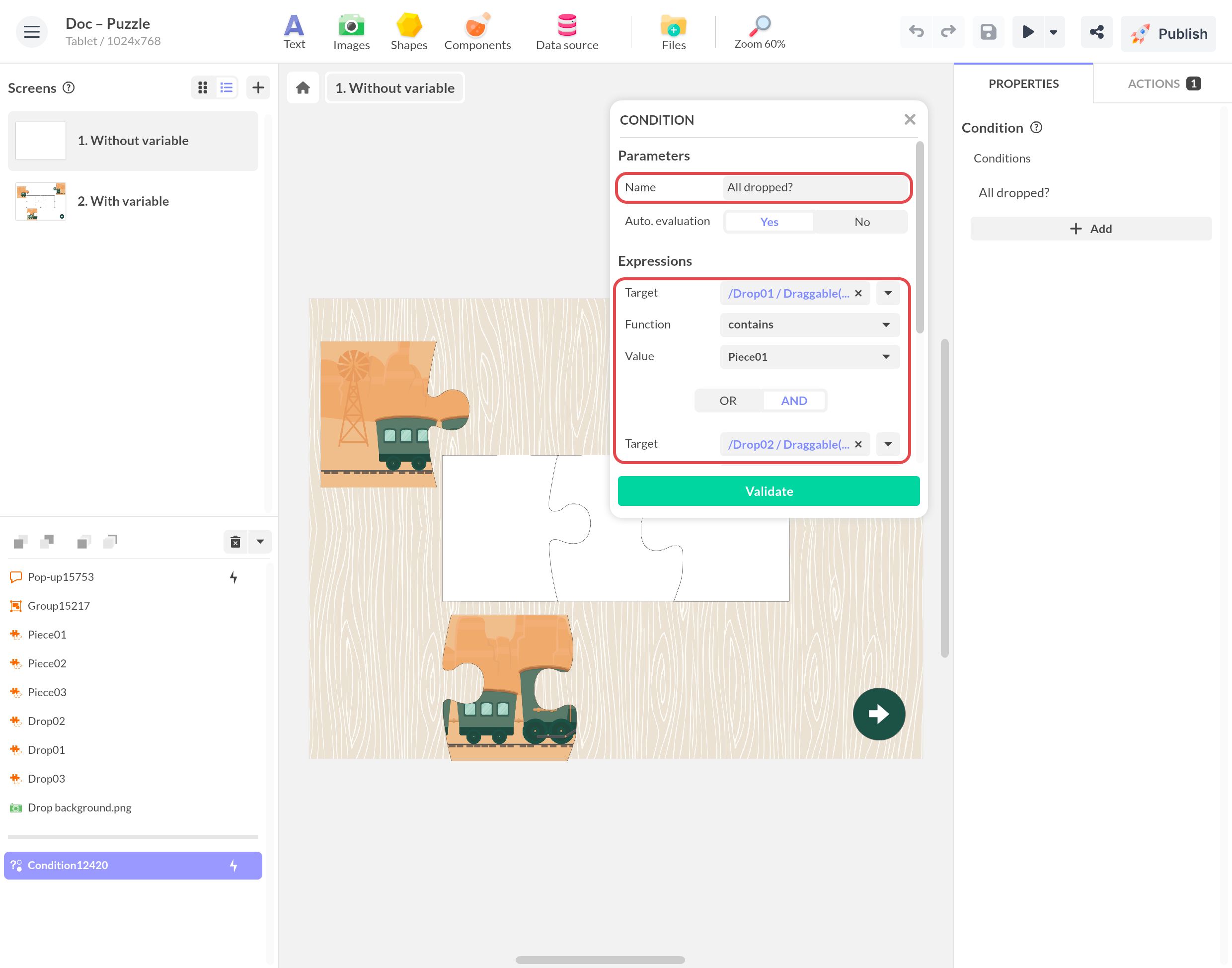The width and height of the screenshot is (1232, 968).
Task: Choose the AND operator
Action: 793,401
